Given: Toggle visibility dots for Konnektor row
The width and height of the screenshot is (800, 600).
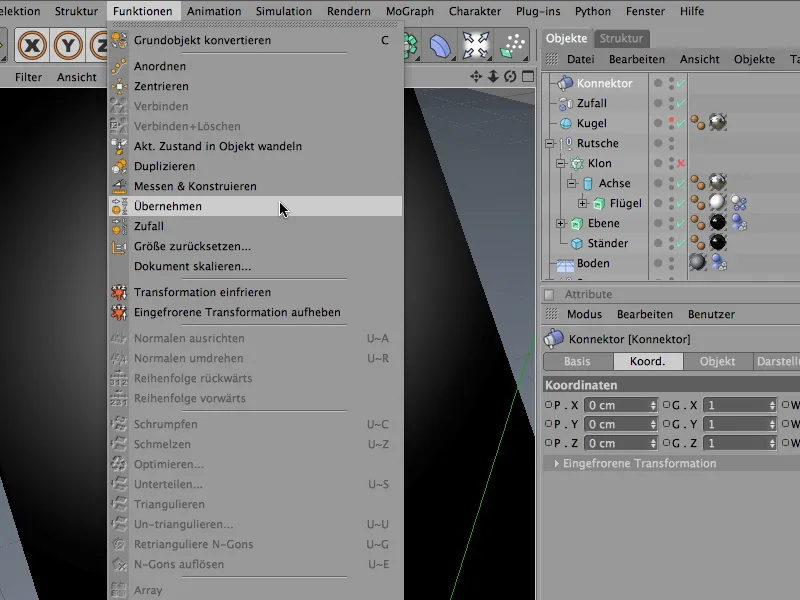Looking at the screenshot, I should click(x=671, y=83).
